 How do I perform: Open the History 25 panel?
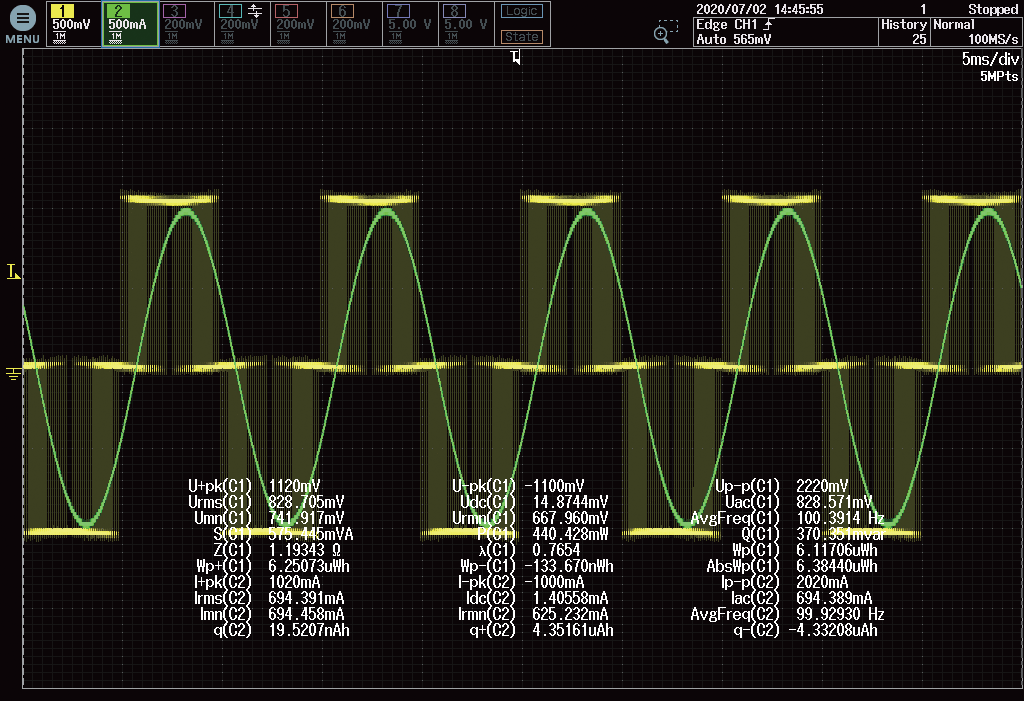[x=904, y=32]
